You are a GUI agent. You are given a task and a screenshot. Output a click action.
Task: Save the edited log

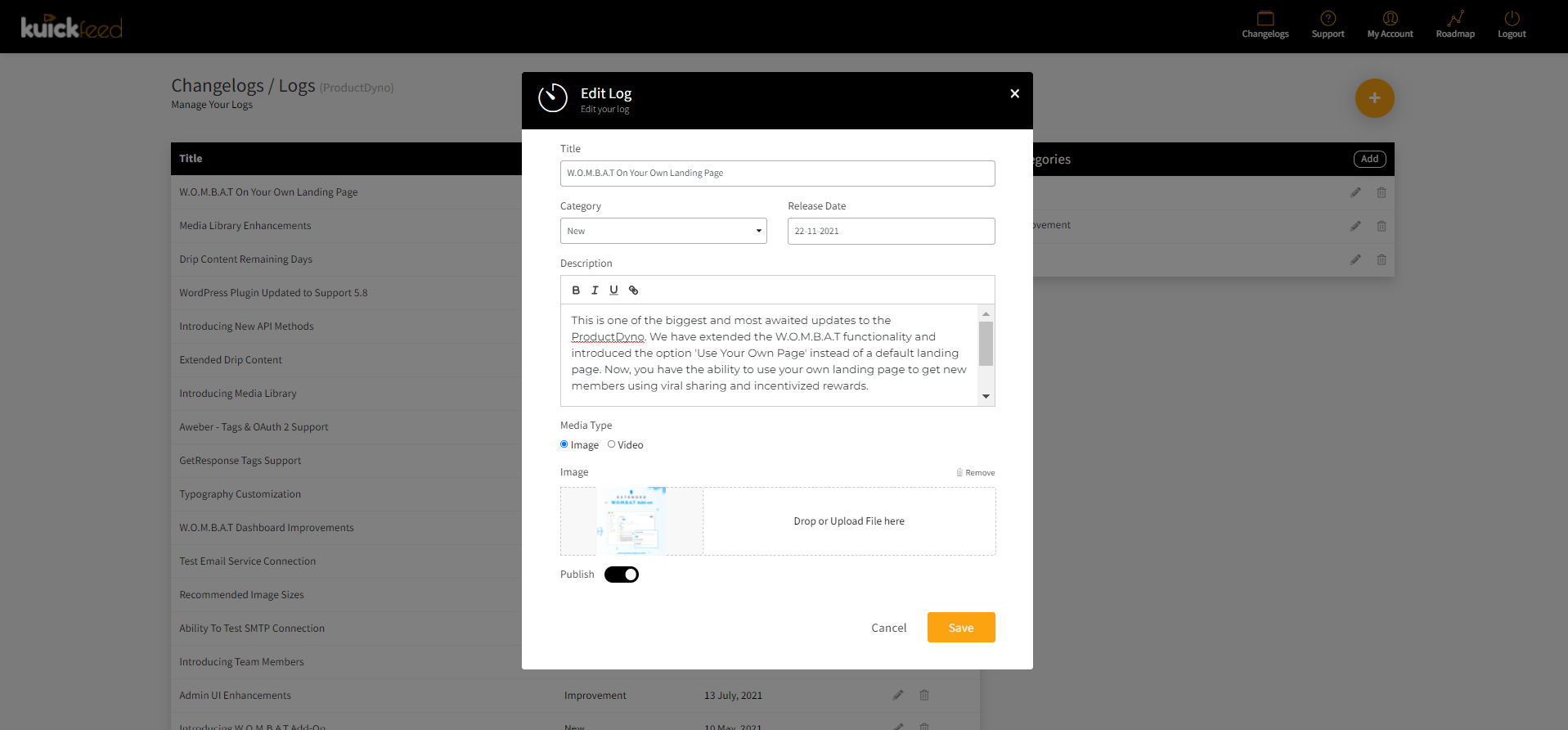[x=960, y=627]
